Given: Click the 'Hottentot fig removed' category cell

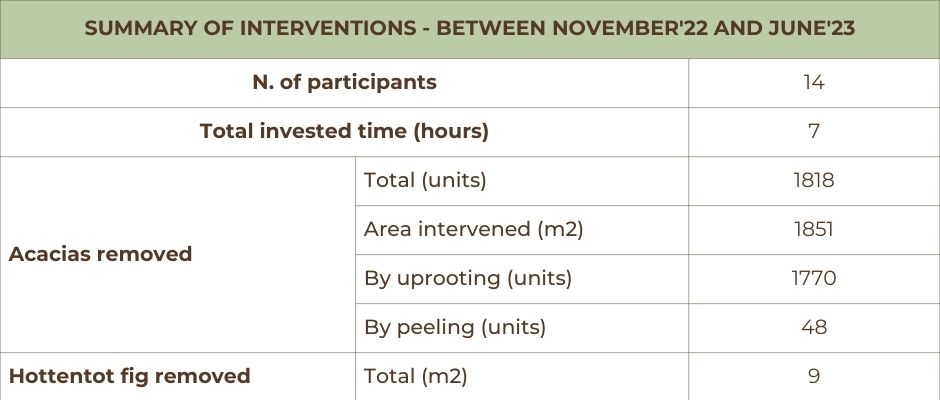Looking at the screenshot, I should 129,376.
